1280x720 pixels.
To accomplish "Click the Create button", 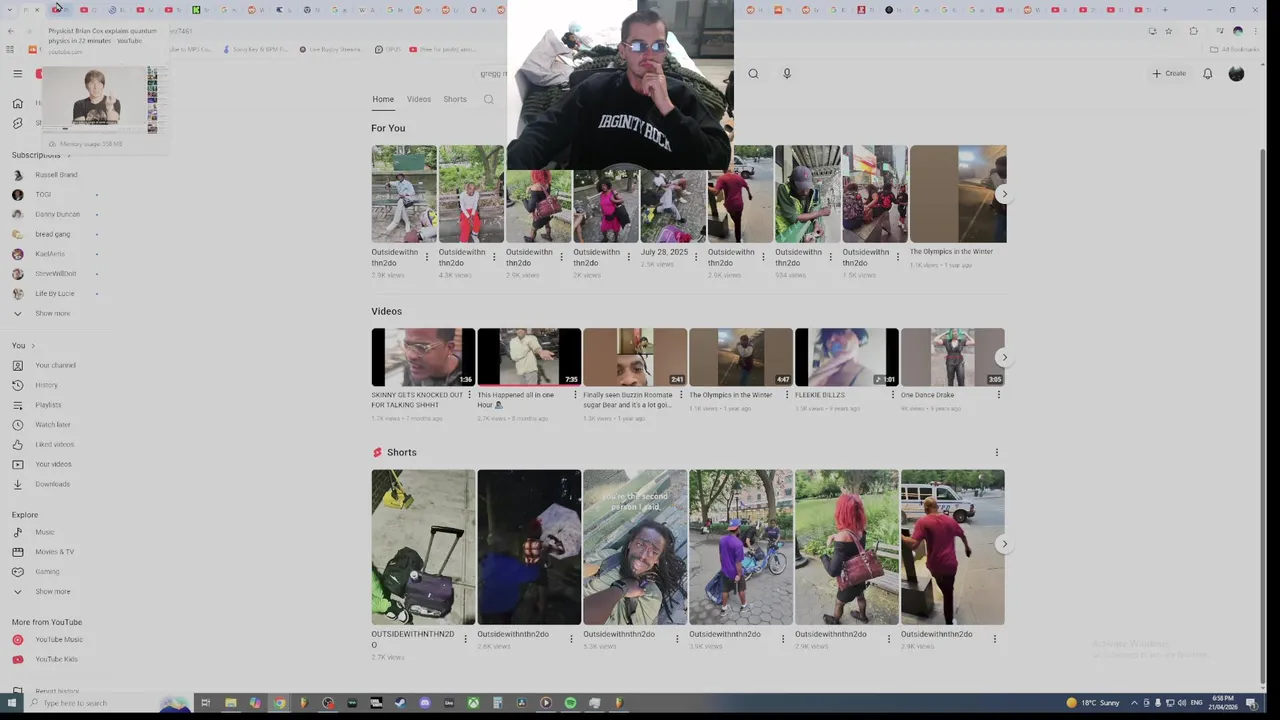I will click(x=1168, y=73).
